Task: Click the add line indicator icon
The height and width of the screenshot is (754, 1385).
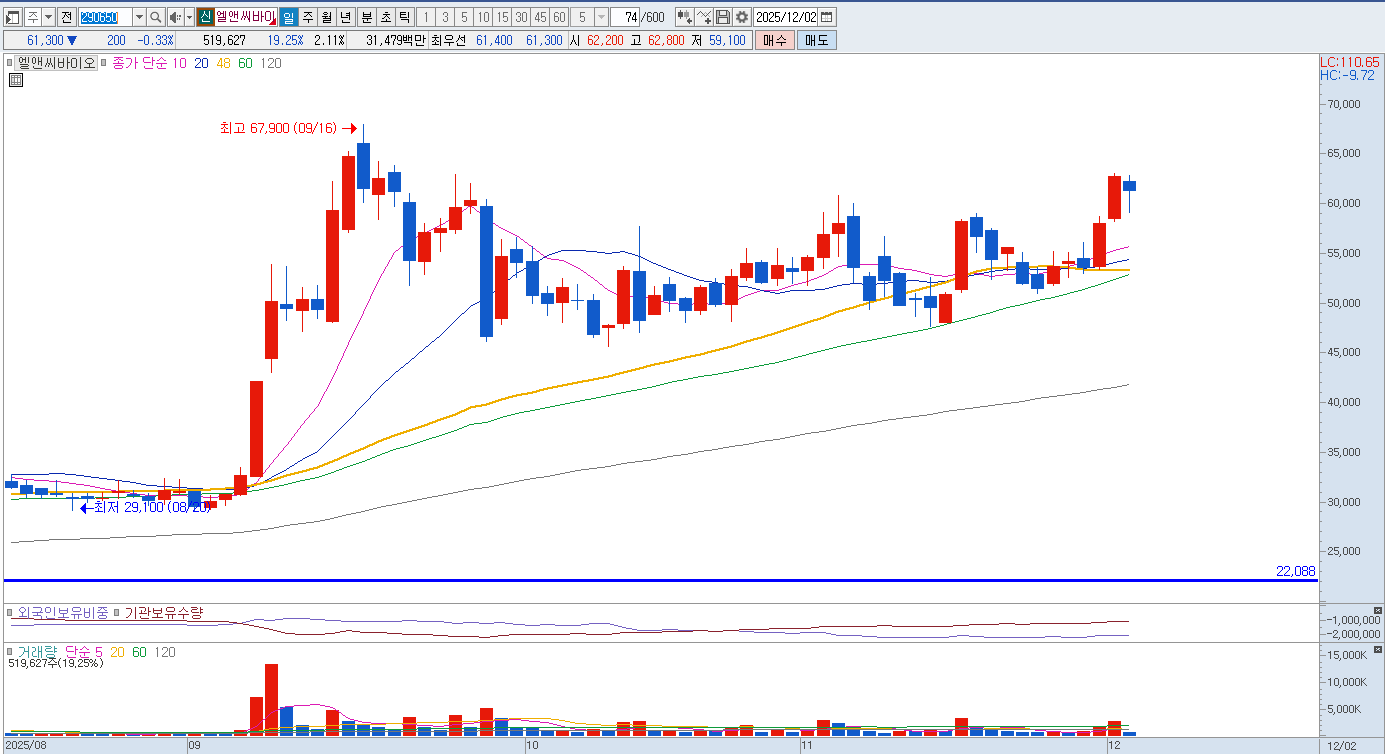Action: tap(704, 17)
